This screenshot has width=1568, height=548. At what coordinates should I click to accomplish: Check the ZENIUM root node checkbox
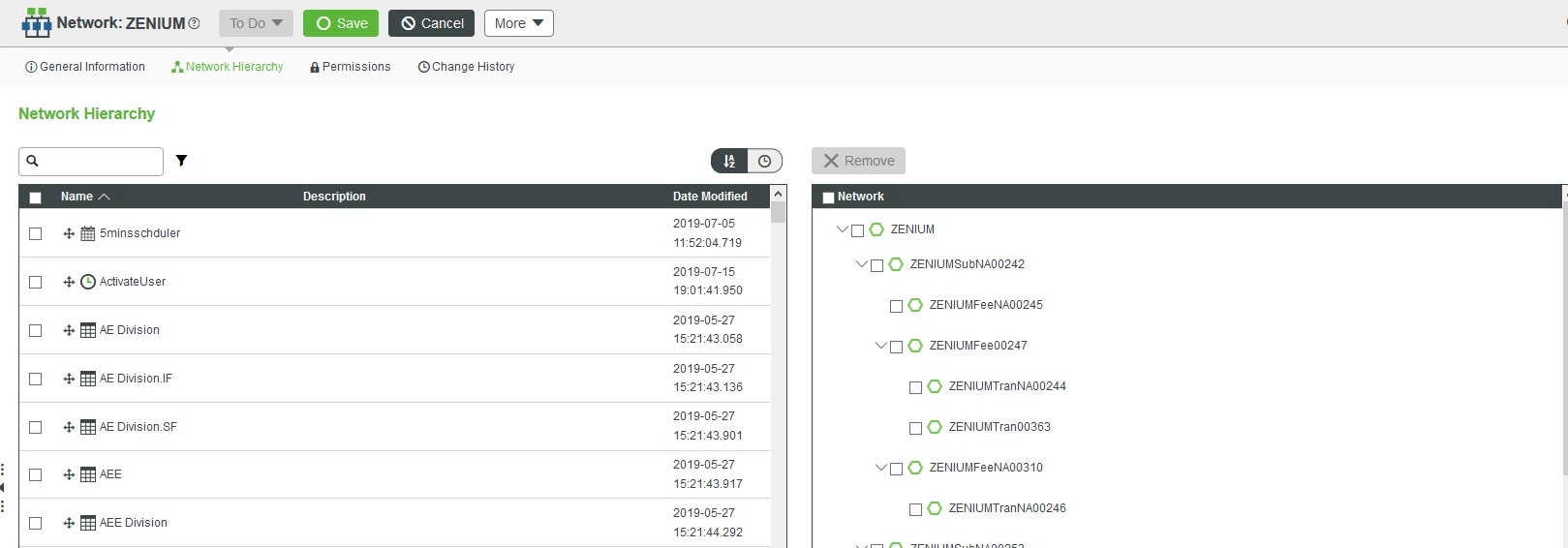[857, 230]
